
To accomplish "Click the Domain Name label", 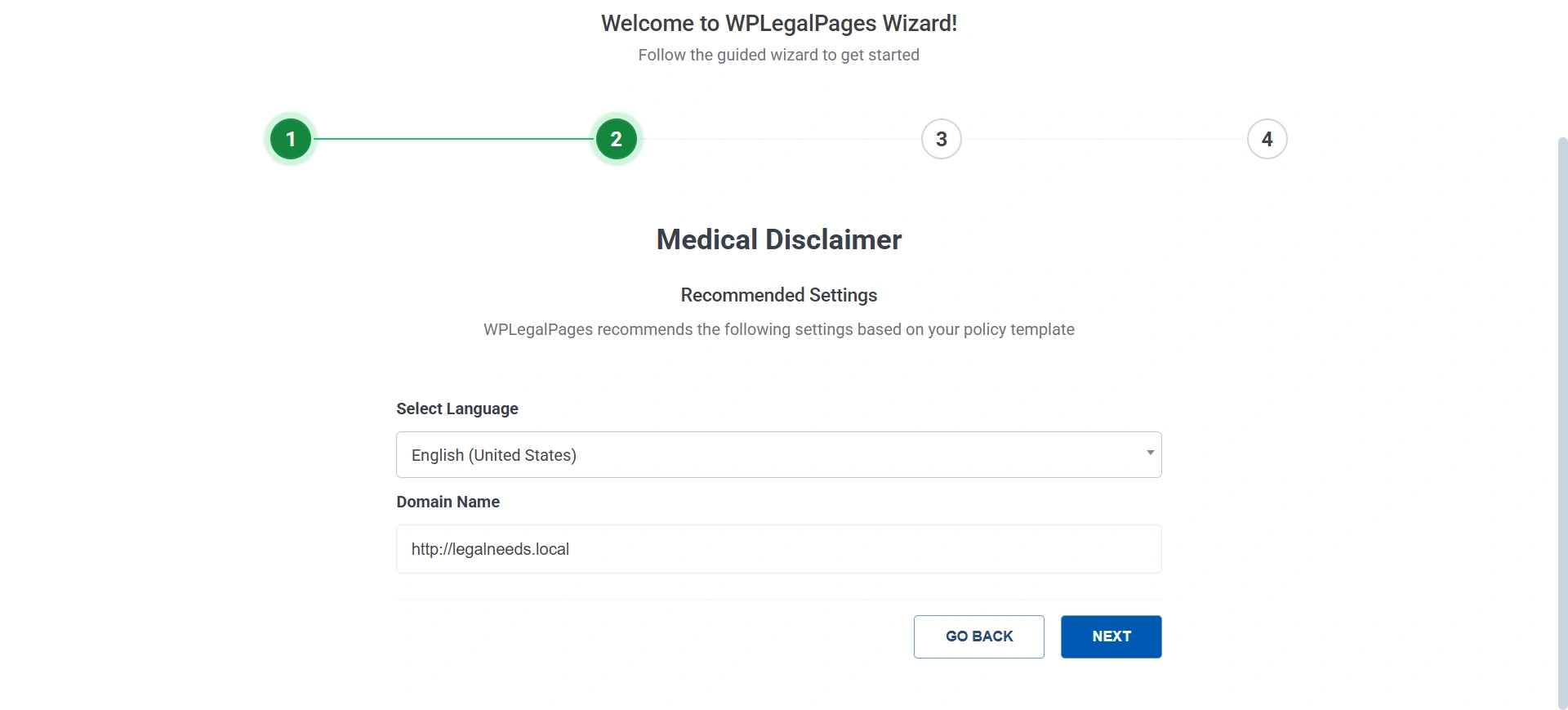I will click(x=448, y=502).
